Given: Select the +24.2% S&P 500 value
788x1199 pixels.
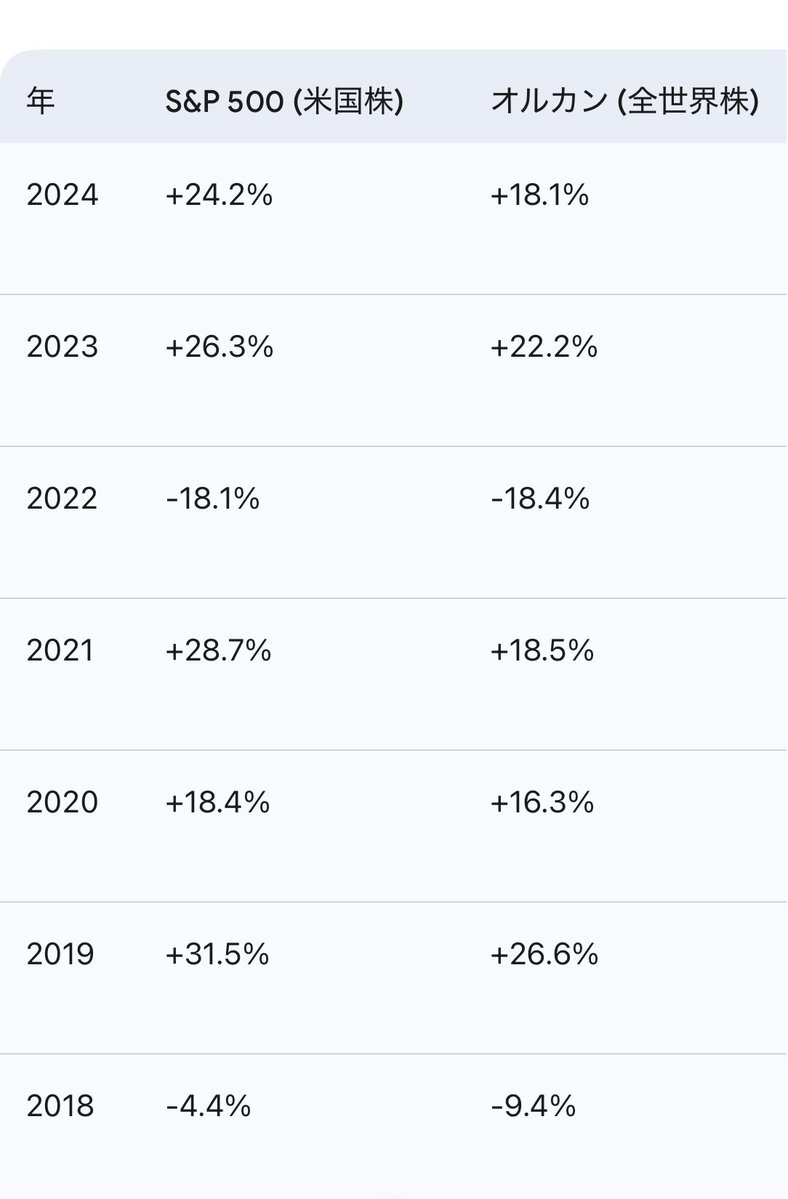Looking at the screenshot, I should tap(219, 195).
